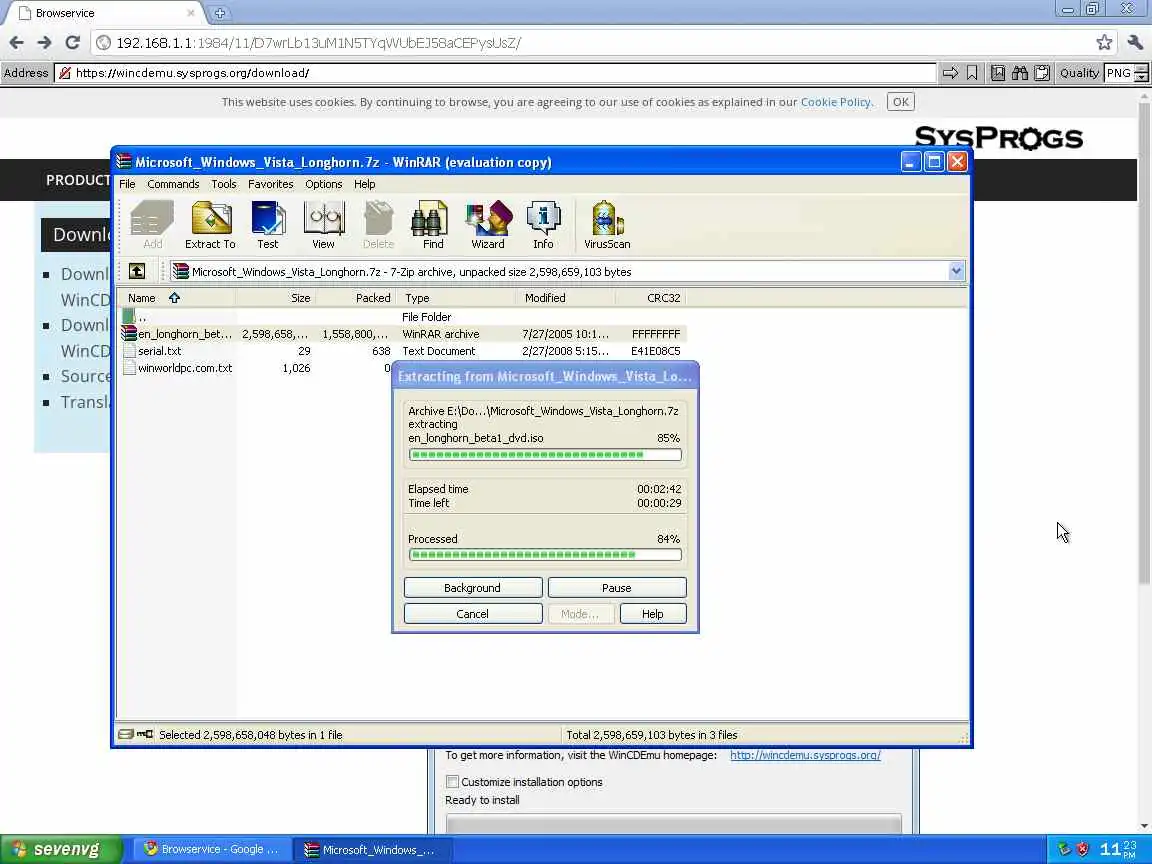Open the File menu

pos(127,184)
